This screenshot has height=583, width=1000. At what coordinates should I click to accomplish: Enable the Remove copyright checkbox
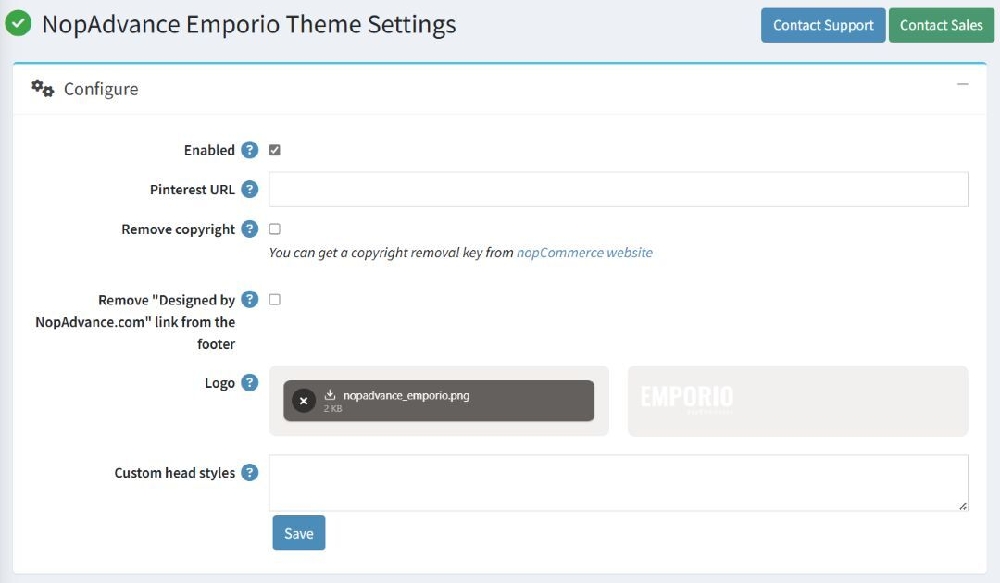(x=273, y=228)
